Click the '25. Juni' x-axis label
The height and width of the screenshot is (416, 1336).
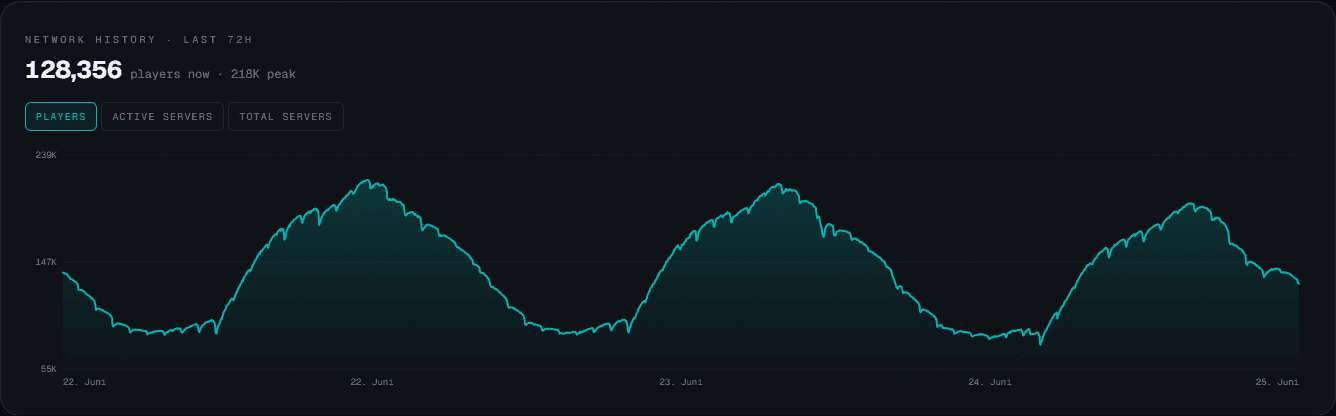pyautogui.click(x=1279, y=382)
